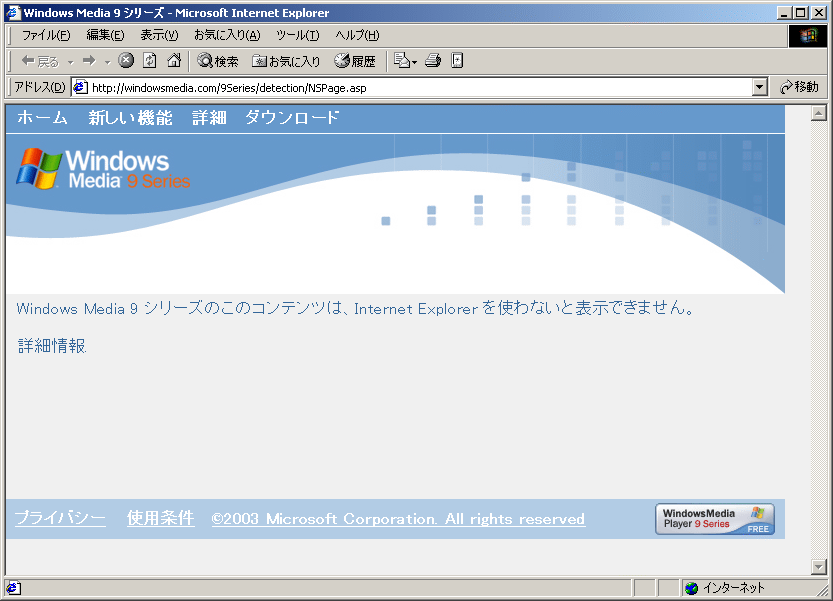Open the back history dropdown arrow
Image resolution: width=833 pixels, height=601 pixels.
pos(71,62)
